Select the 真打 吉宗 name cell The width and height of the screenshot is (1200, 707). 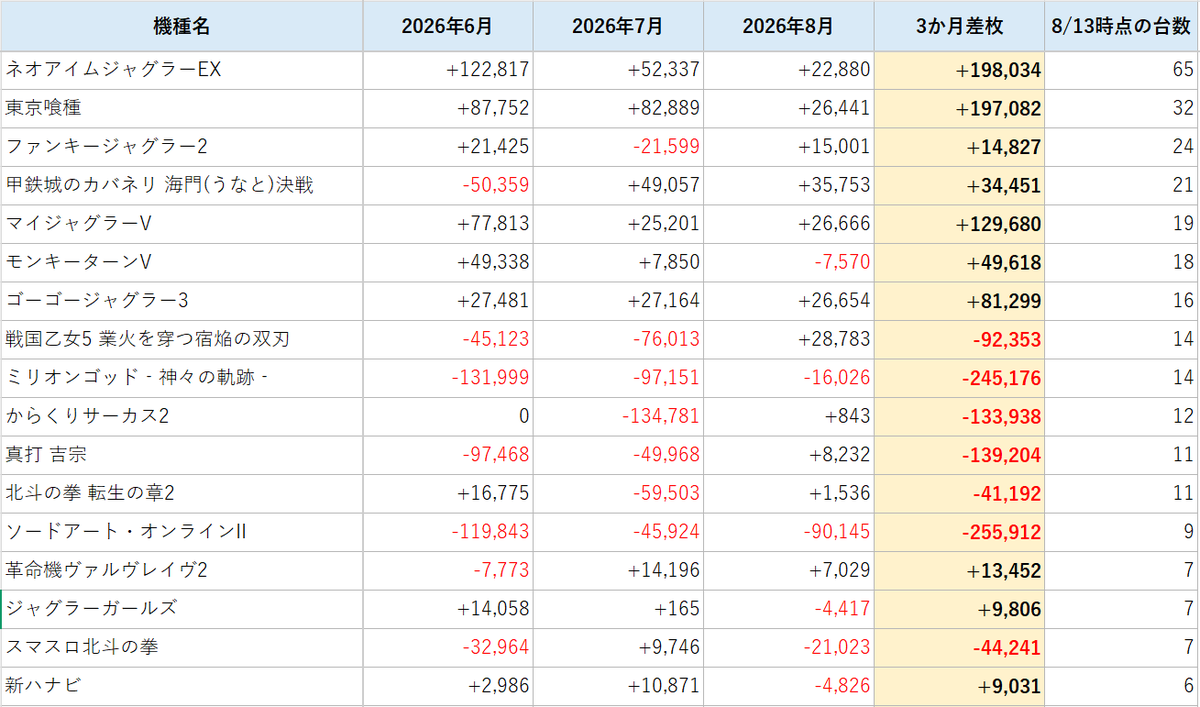tap(181, 455)
